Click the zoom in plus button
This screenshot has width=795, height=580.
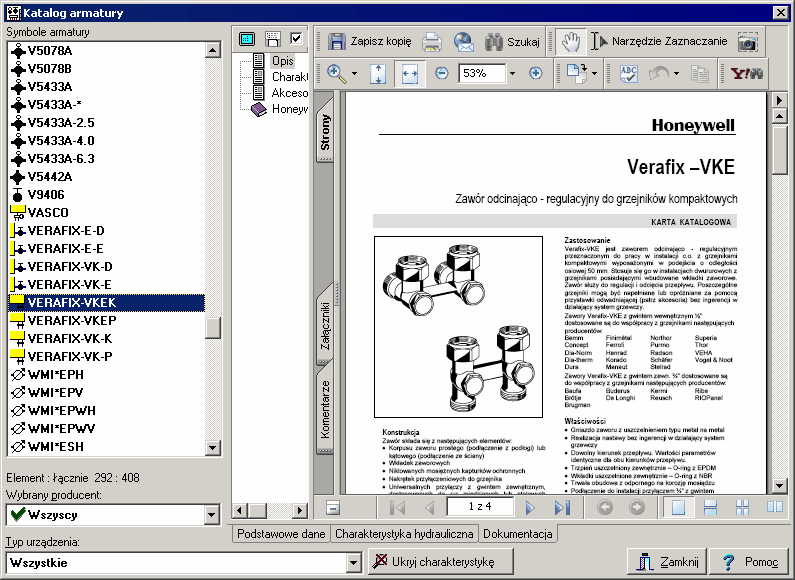click(x=535, y=73)
